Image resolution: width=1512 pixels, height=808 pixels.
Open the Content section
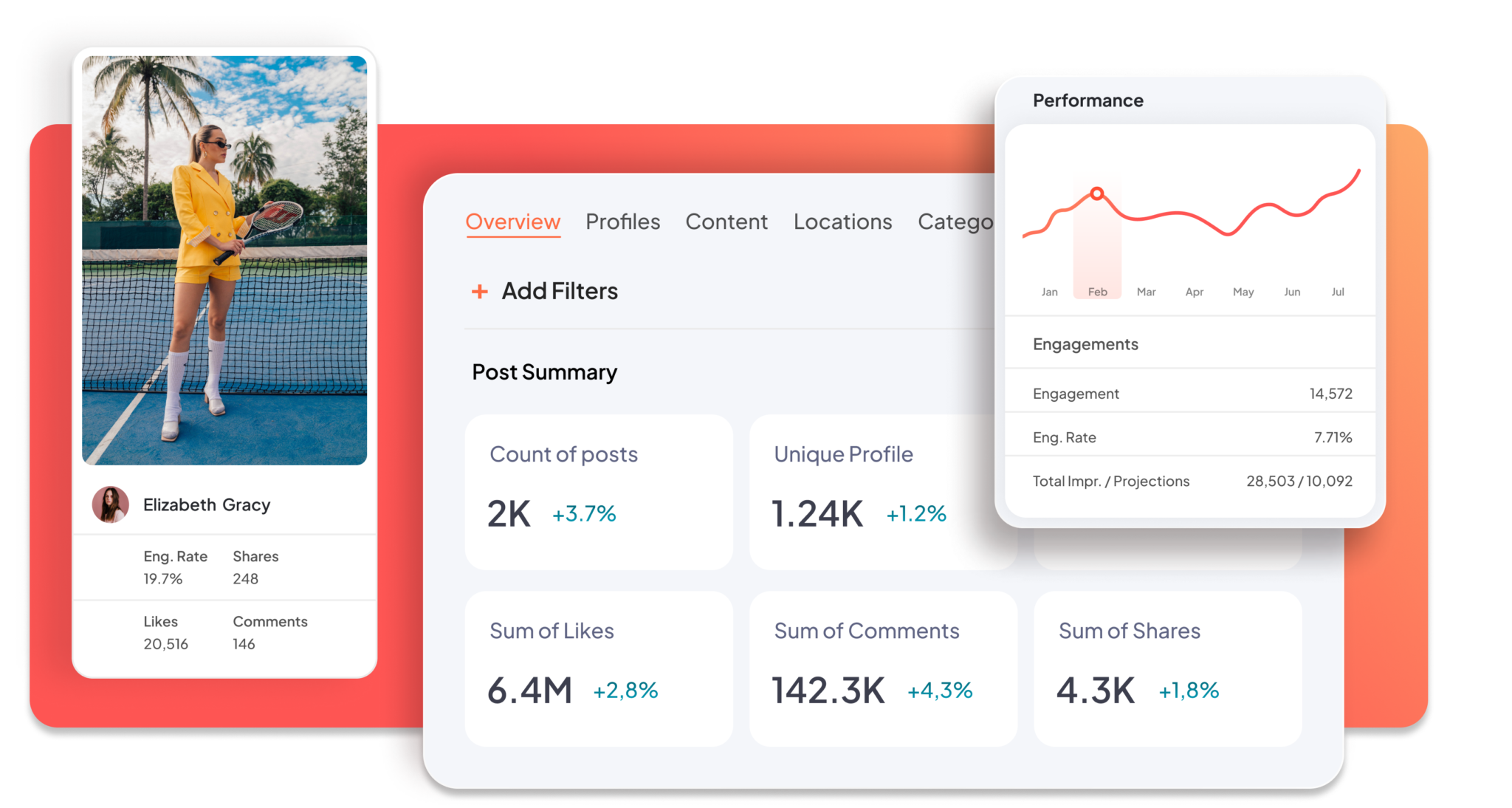(x=725, y=222)
